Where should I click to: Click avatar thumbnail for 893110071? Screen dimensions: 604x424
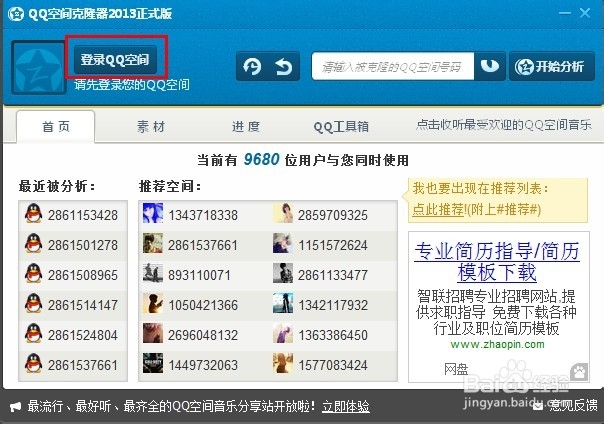pyautogui.click(x=153, y=273)
